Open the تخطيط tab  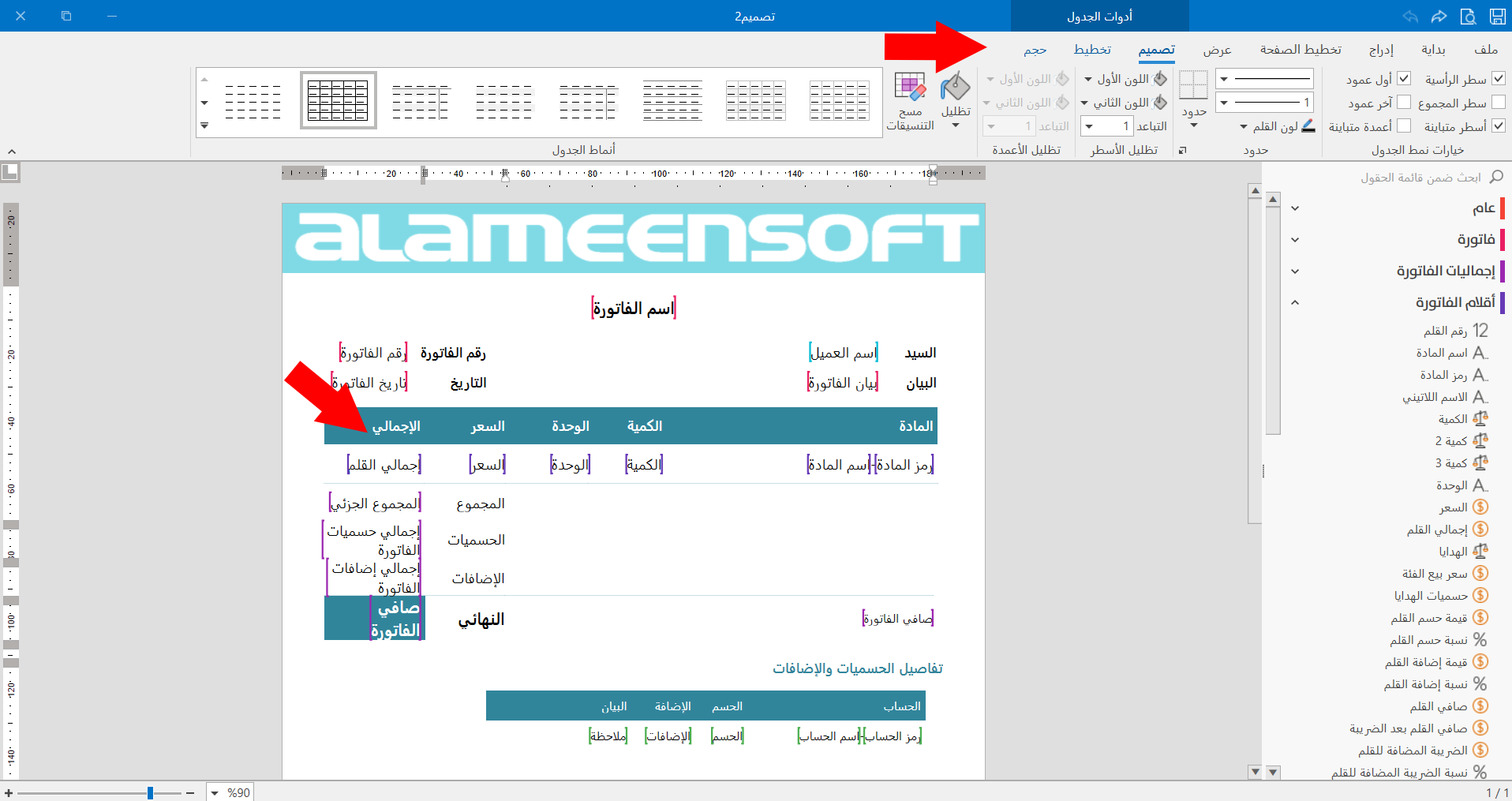(x=1092, y=49)
